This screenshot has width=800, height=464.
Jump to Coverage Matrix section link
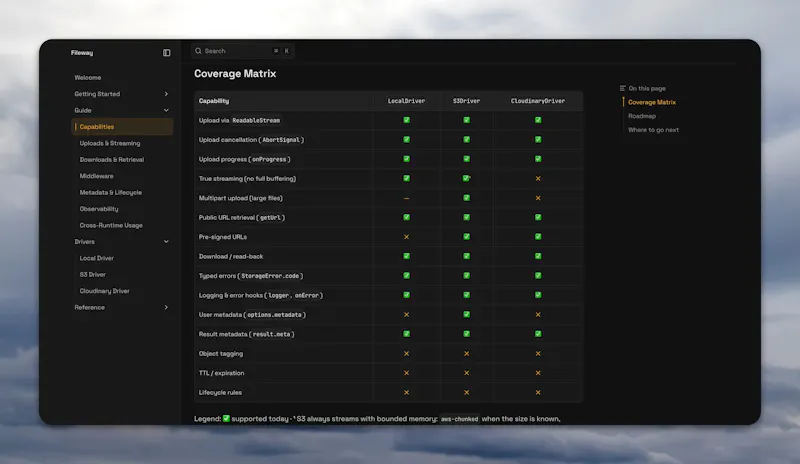(x=652, y=102)
